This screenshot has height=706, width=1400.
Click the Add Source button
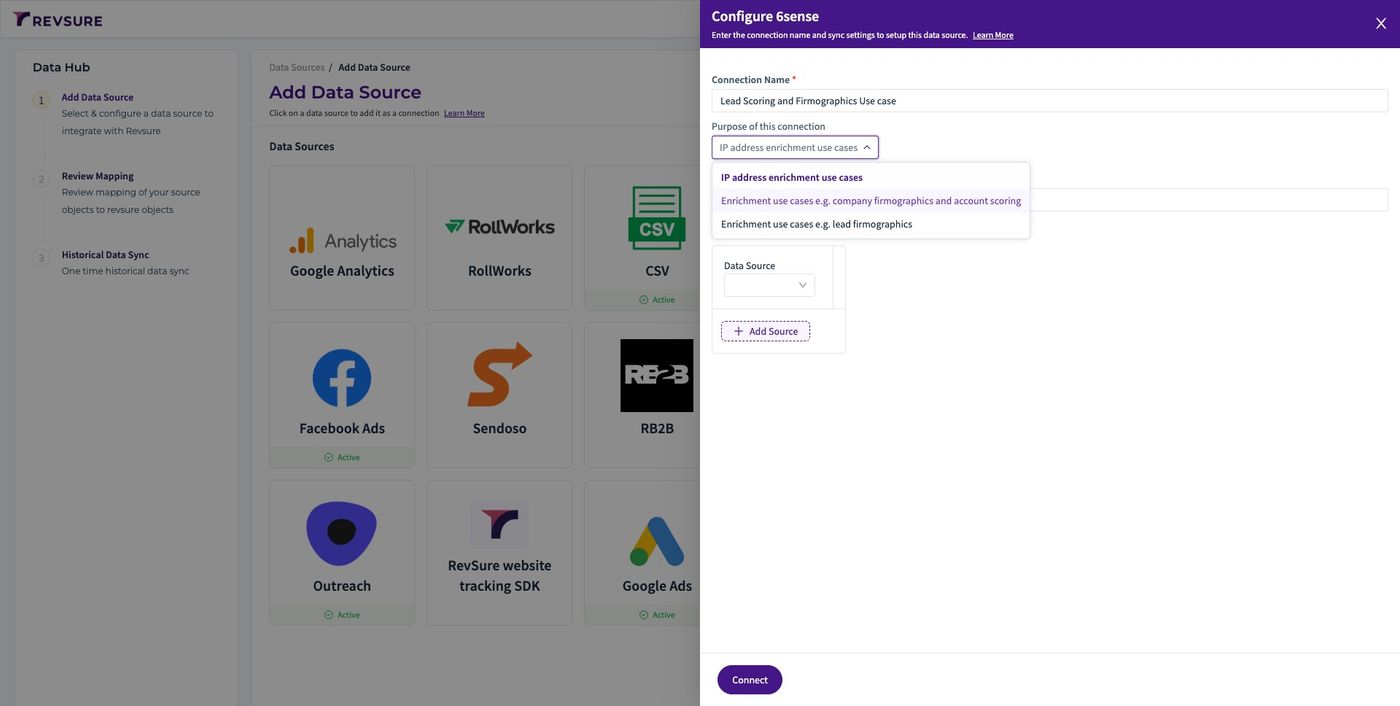click(x=765, y=331)
